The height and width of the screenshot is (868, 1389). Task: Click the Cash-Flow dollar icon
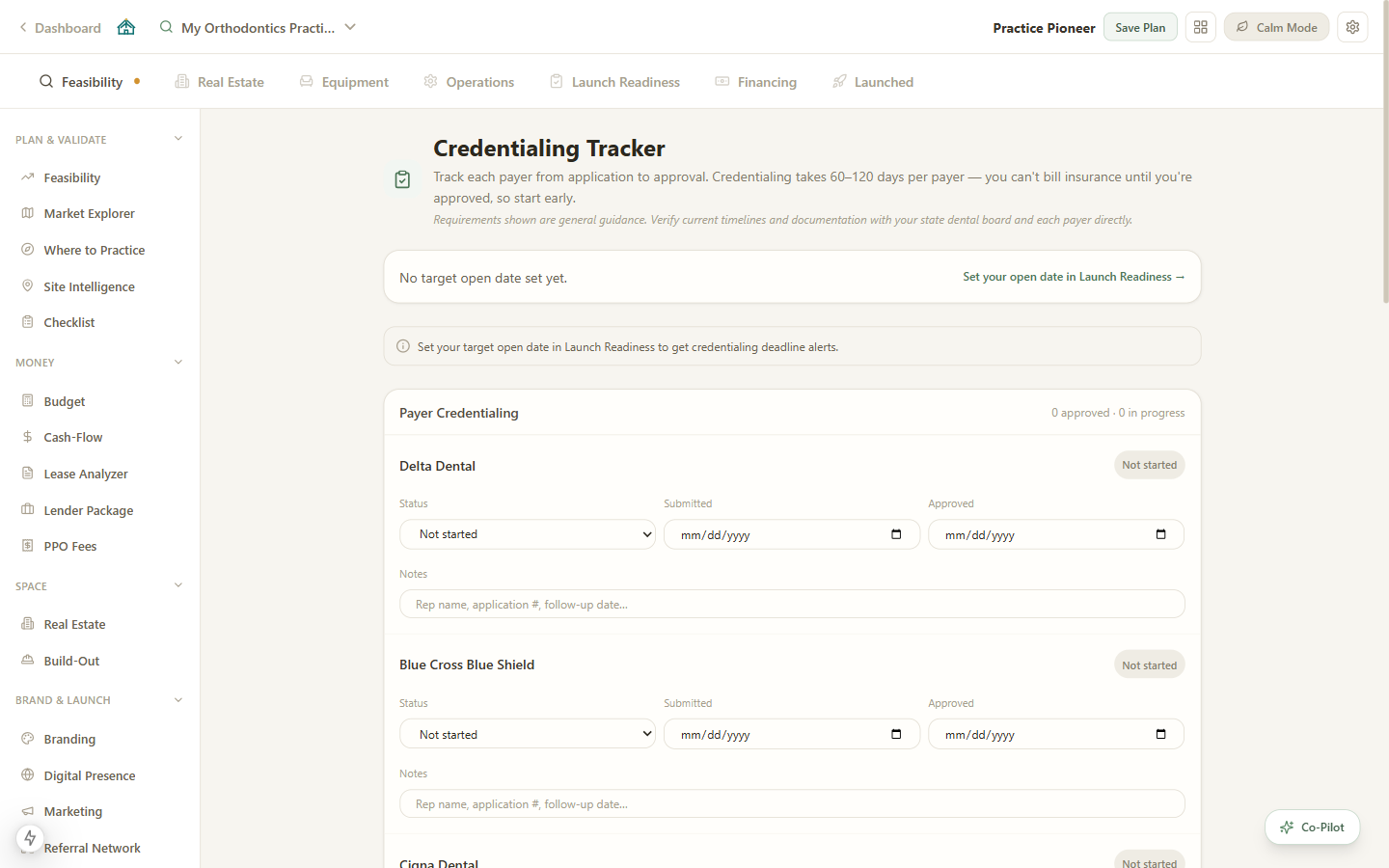pos(28,437)
